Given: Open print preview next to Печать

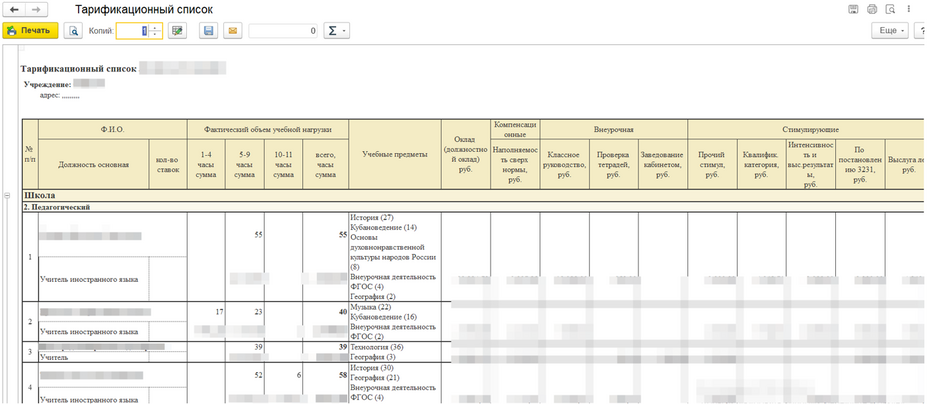Looking at the screenshot, I should tap(73, 31).
